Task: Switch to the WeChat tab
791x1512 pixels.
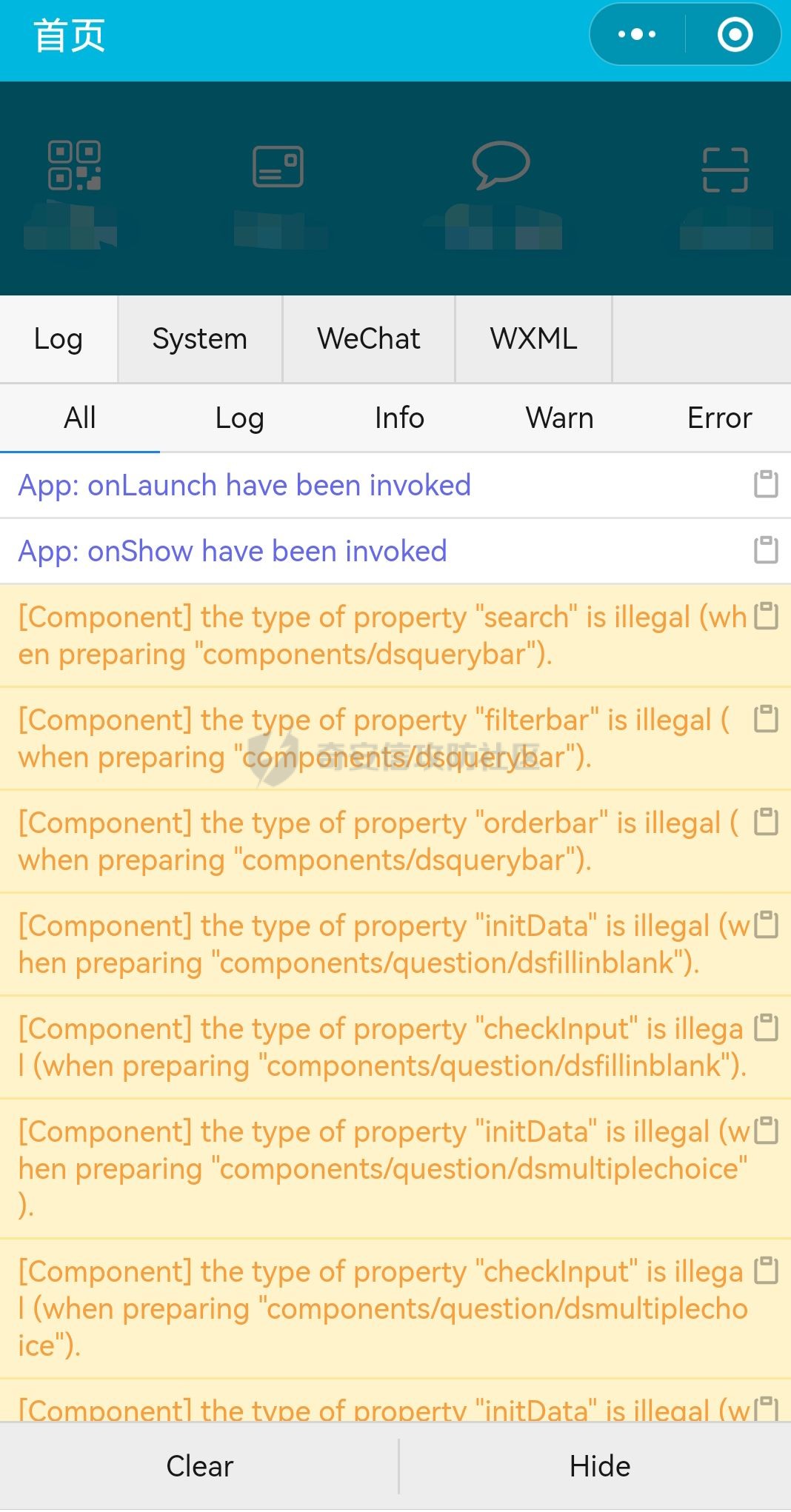Action: (x=369, y=339)
